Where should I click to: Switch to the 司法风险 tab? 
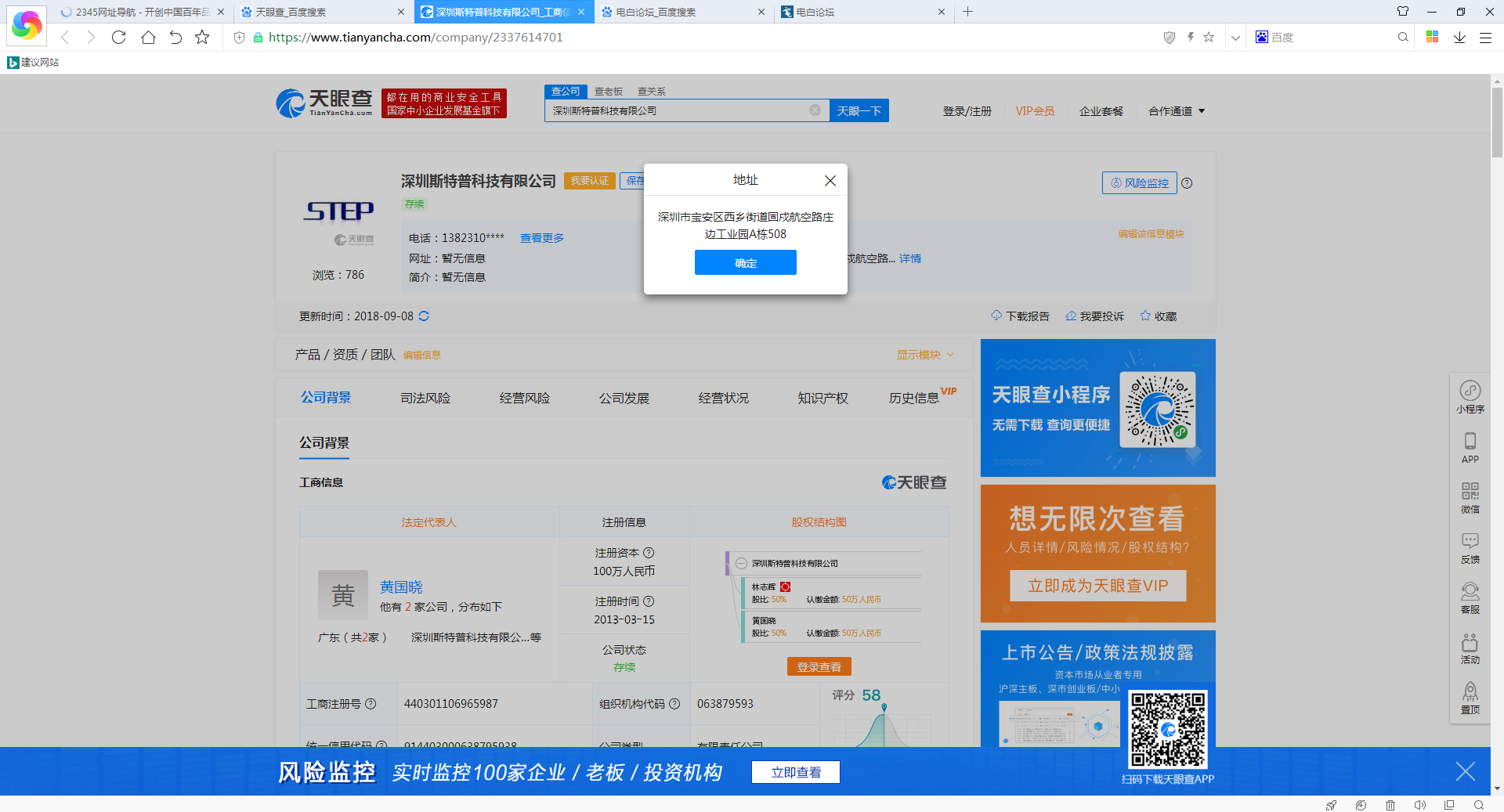[x=425, y=398]
